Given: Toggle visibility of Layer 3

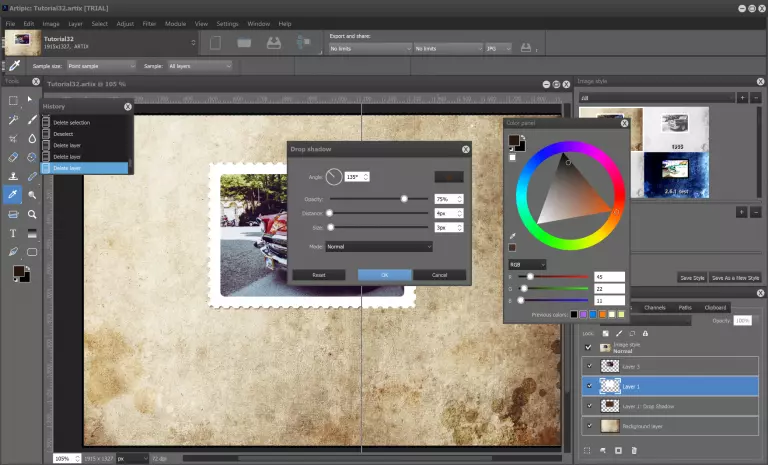Looking at the screenshot, I should pyautogui.click(x=589, y=366).
